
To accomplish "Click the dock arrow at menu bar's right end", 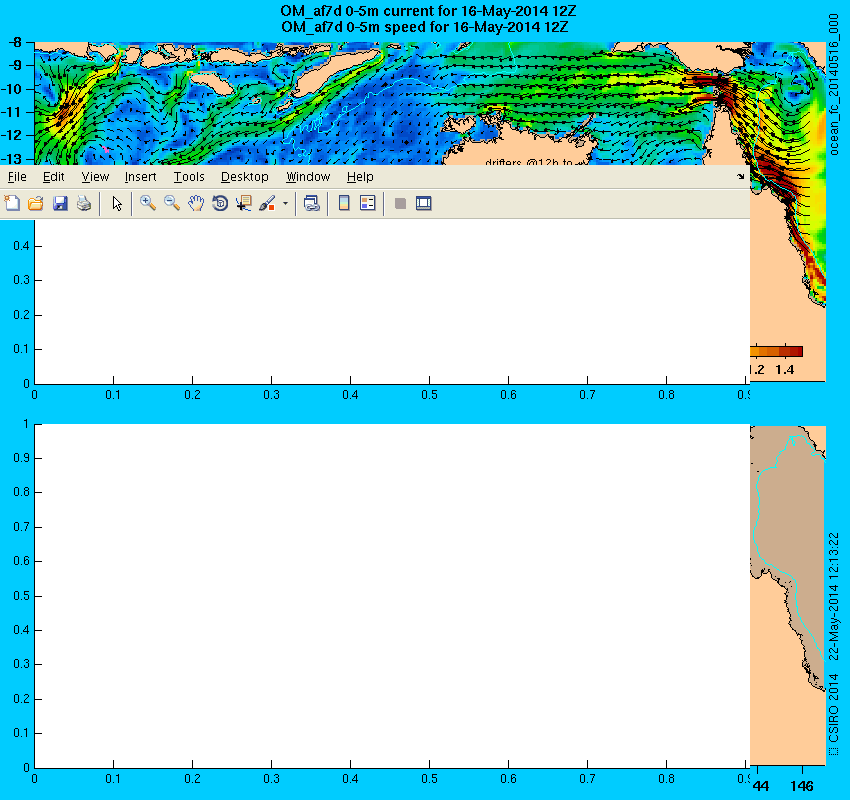I will coord(740,177).
